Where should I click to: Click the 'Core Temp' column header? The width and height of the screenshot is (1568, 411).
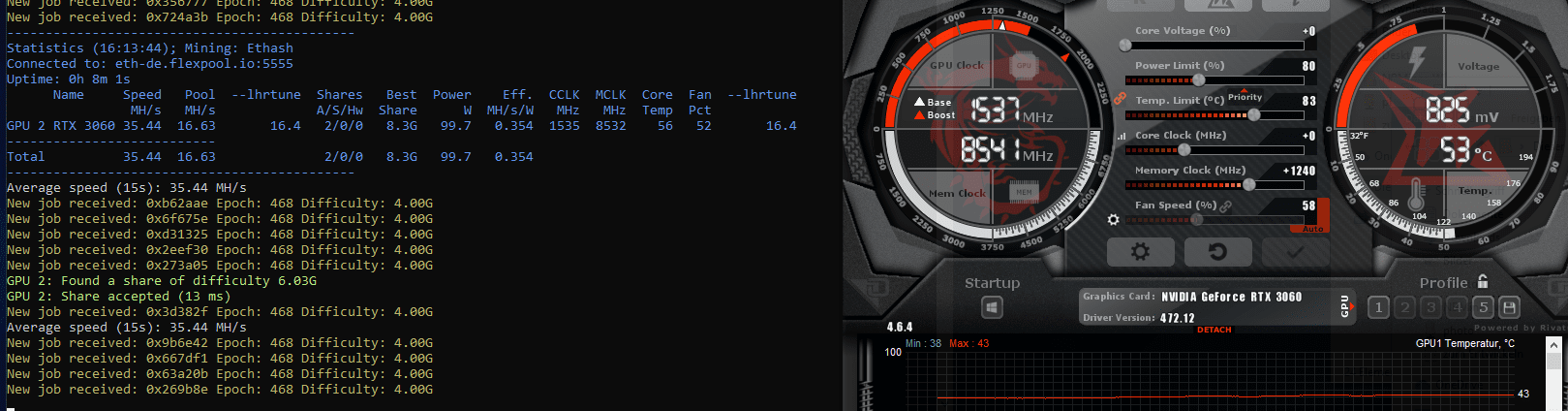[x=658, y=103]
